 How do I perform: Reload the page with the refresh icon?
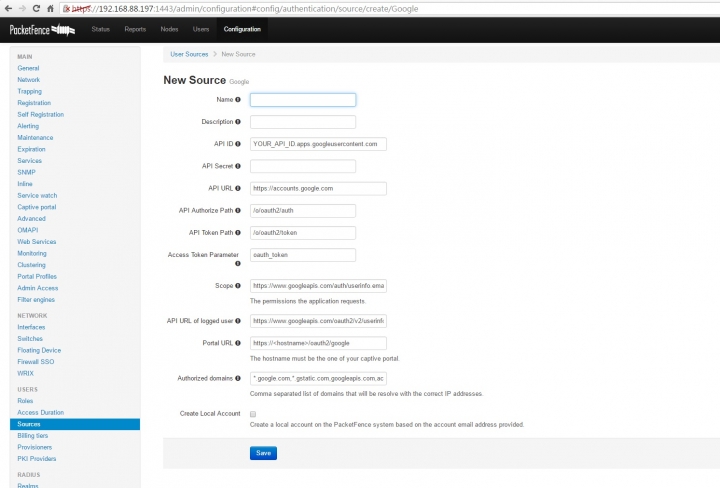(x=36, y=8)
